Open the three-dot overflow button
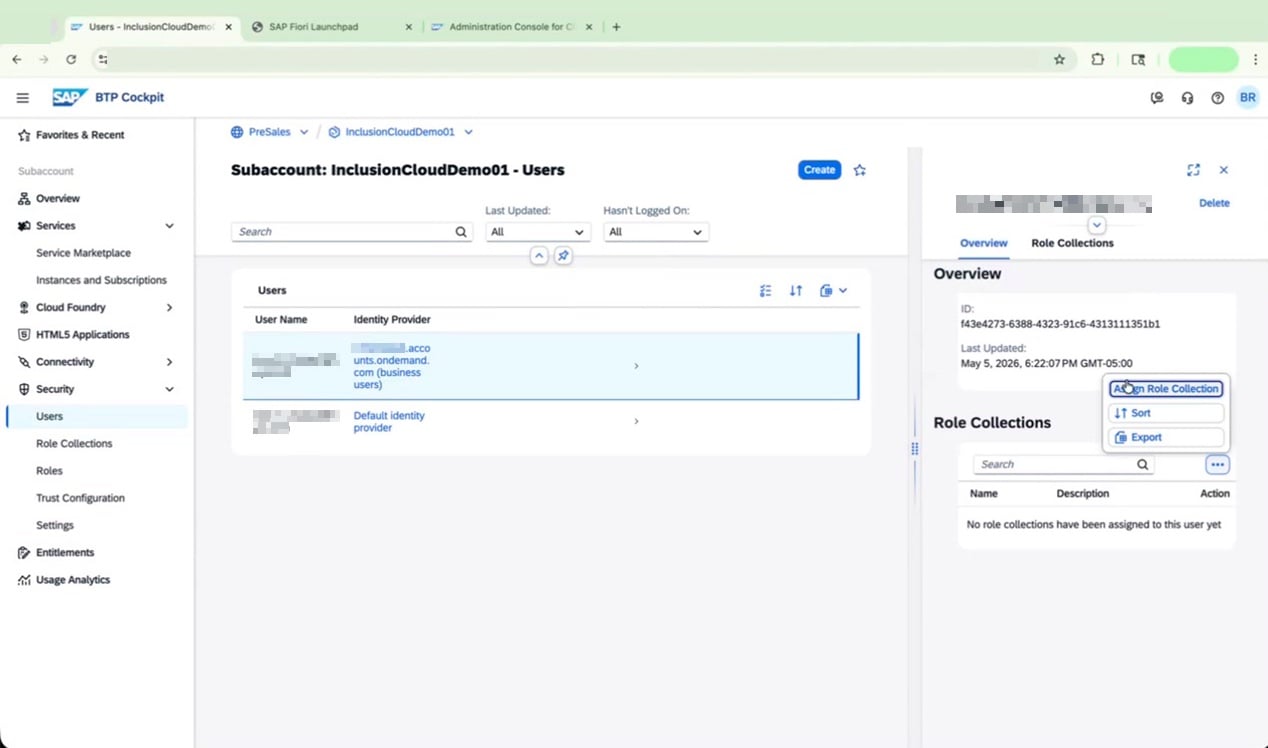 pos(1217,465)
